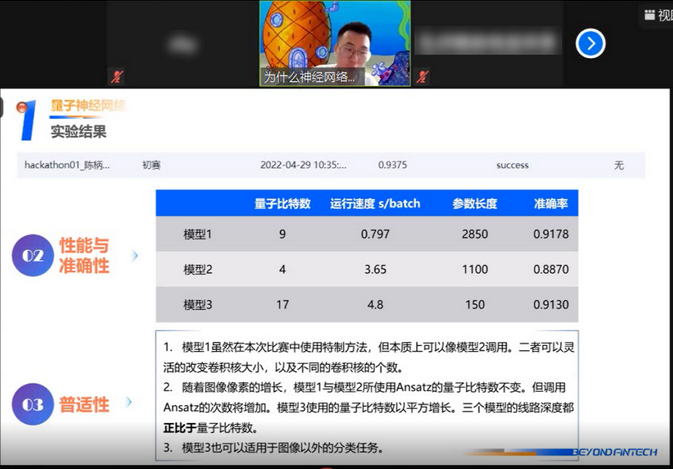Click the purple 02 circle badge
Image resolution: width=673 pixels, height=469 pixels.
click(32, 255)
